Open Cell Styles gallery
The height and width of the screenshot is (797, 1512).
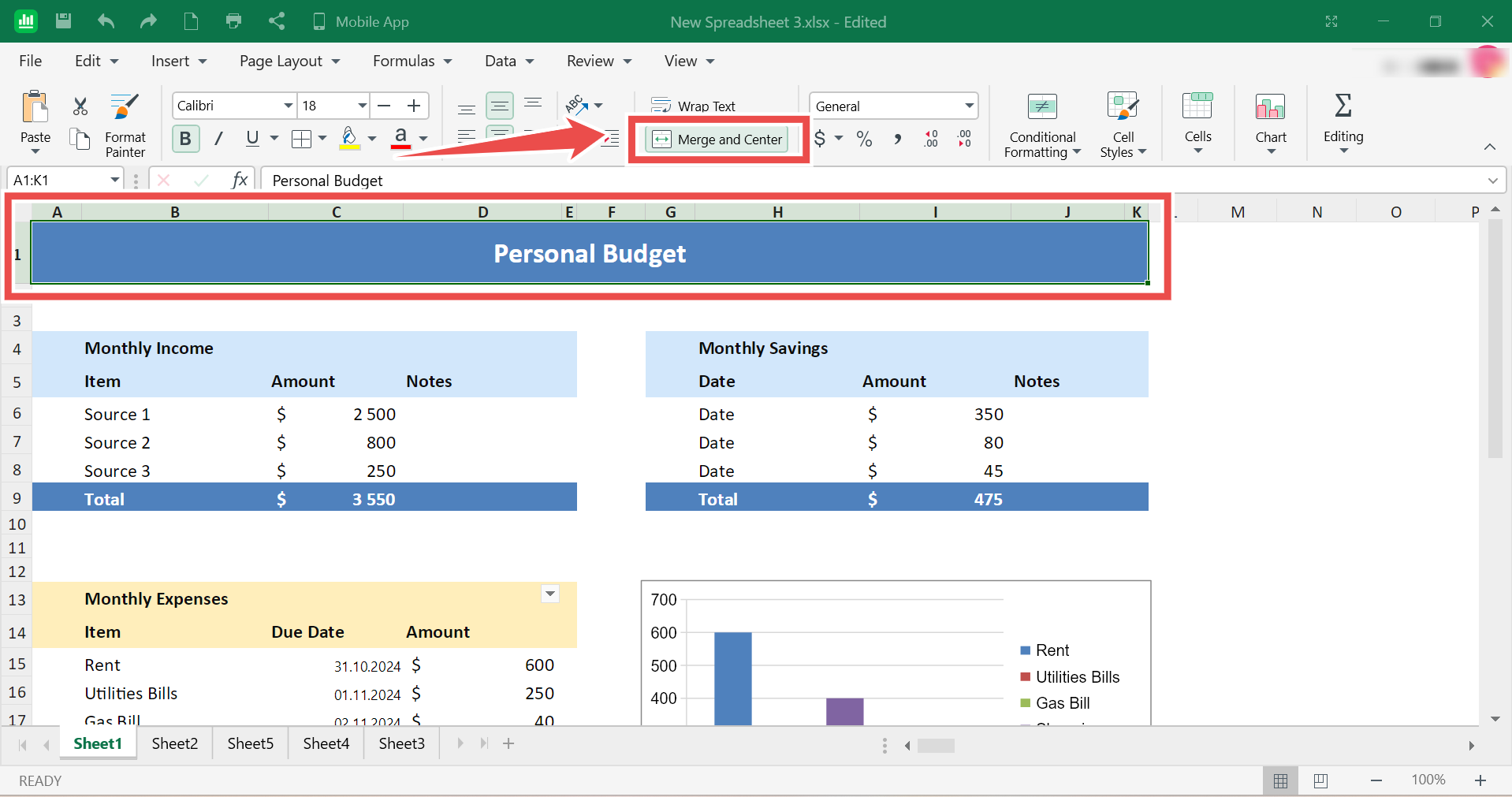pyautogui.click(x=1123, y=125)
